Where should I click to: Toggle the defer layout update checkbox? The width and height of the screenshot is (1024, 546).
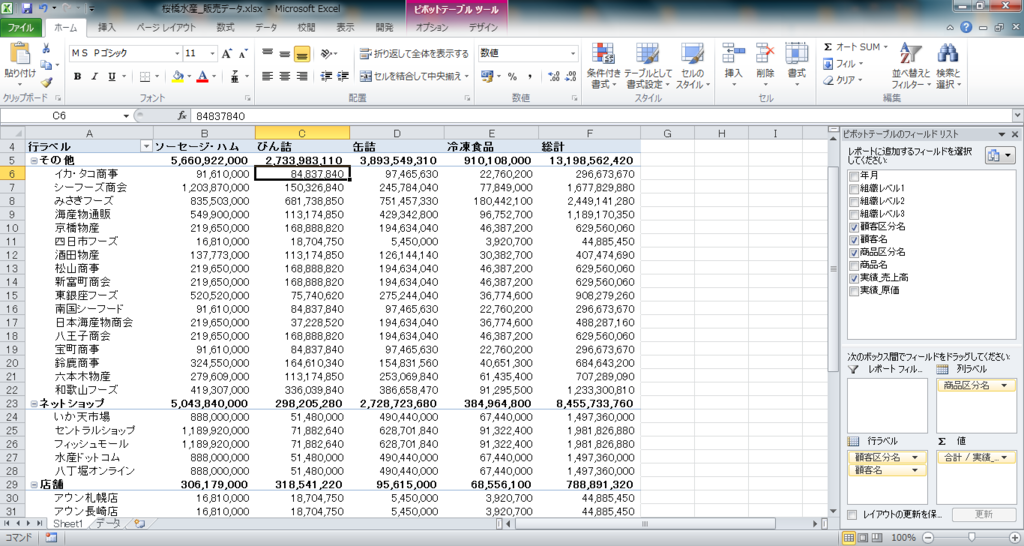coord(852,515)
